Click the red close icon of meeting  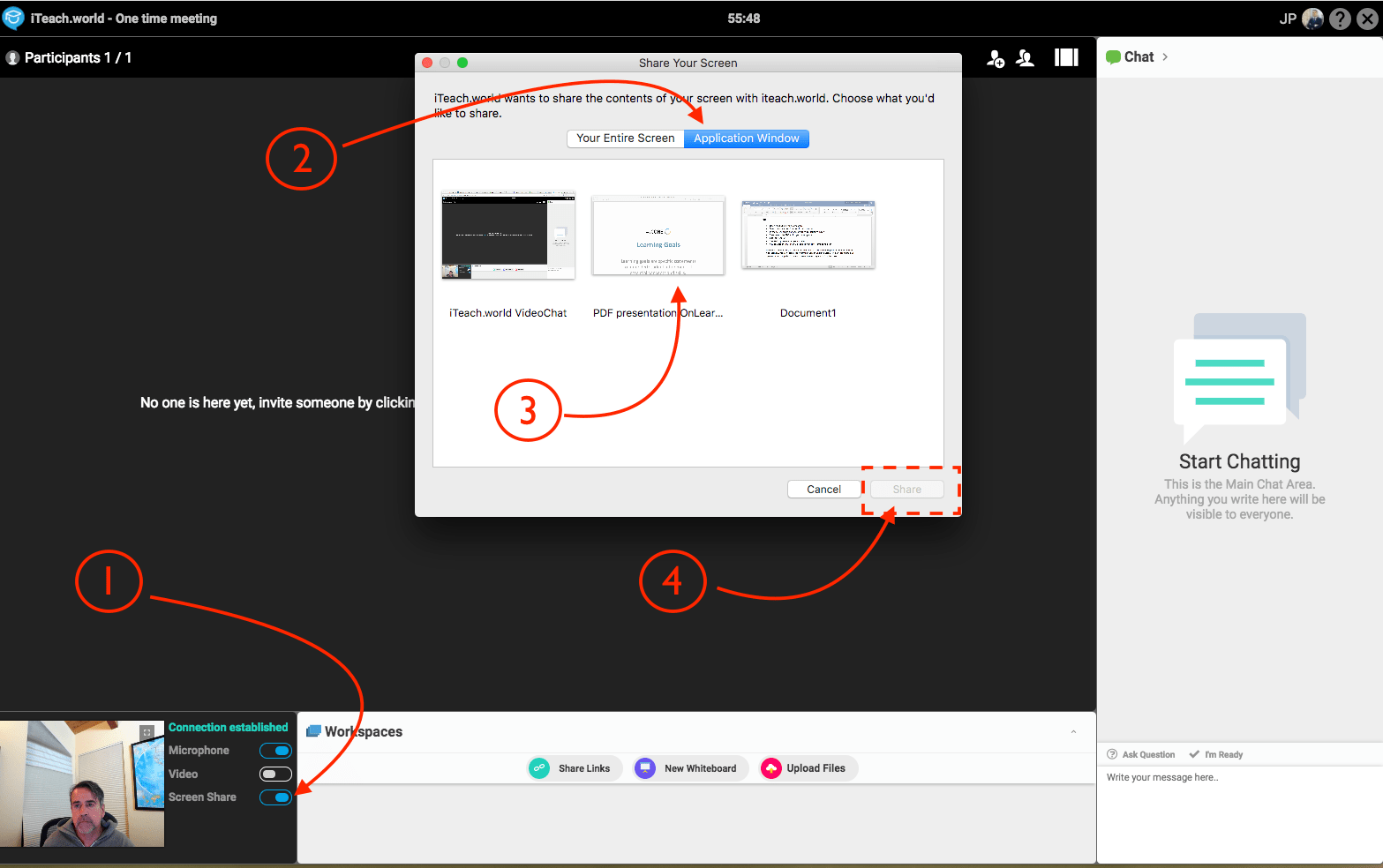tap(1368, 19)
